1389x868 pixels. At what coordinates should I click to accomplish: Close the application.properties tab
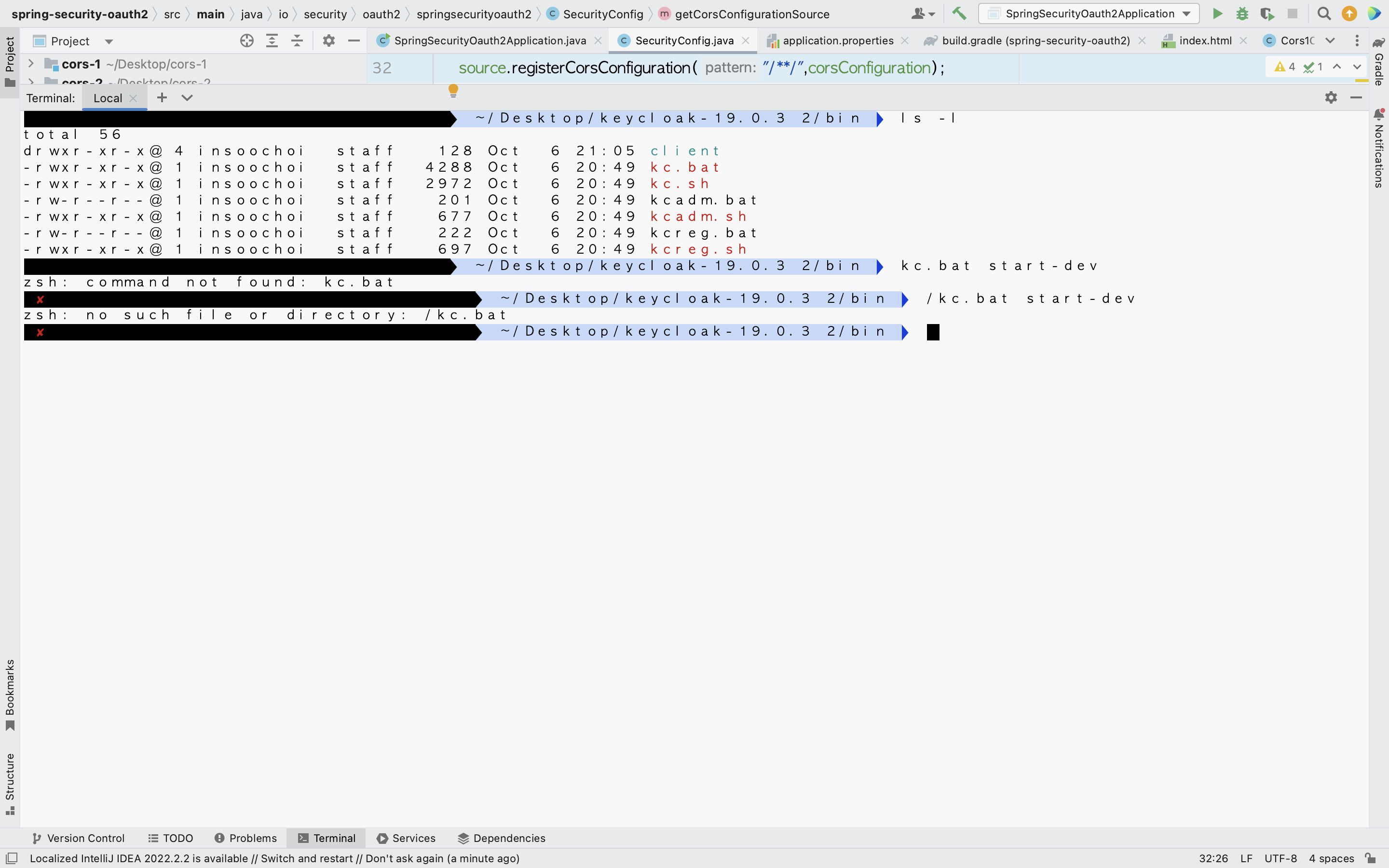pyautogui.click(x=905, y=41)
